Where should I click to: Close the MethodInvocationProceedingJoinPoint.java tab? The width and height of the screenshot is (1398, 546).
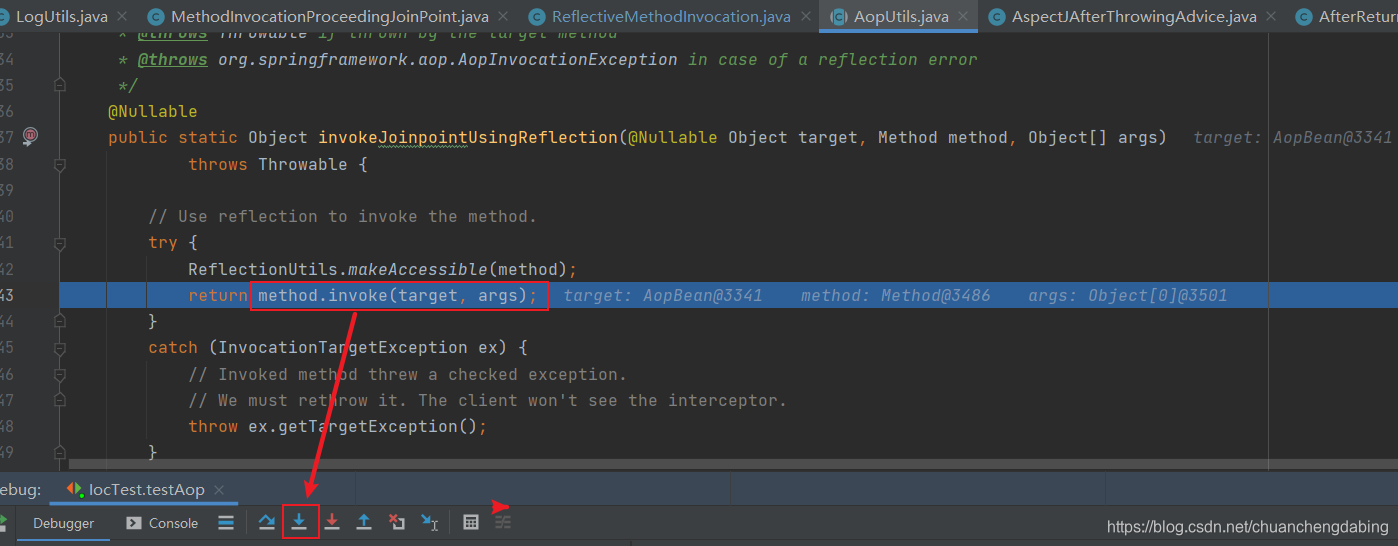[x=505, y=17]
